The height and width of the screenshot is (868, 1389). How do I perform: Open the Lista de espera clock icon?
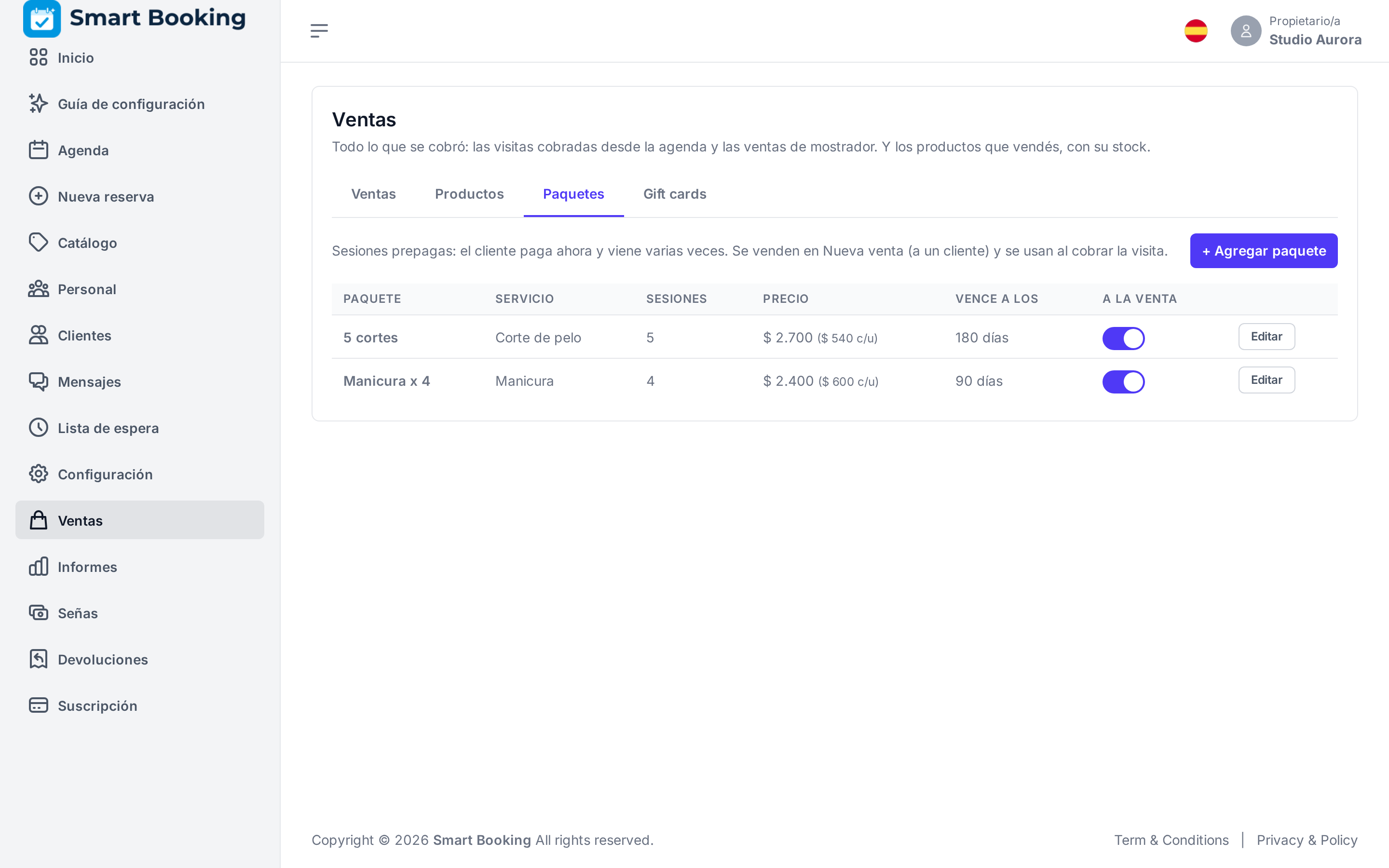[x=39, y=428]
